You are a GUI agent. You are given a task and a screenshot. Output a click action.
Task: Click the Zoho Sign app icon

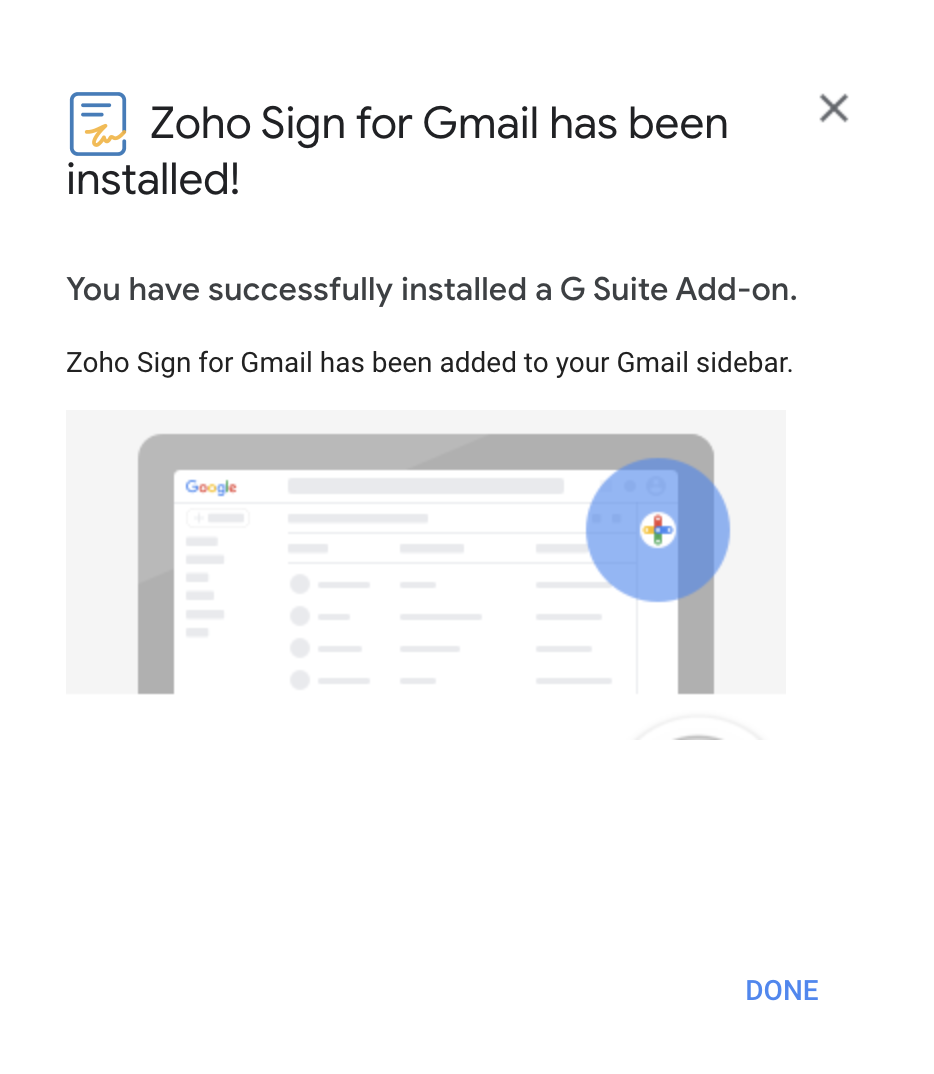coord(98,124)
